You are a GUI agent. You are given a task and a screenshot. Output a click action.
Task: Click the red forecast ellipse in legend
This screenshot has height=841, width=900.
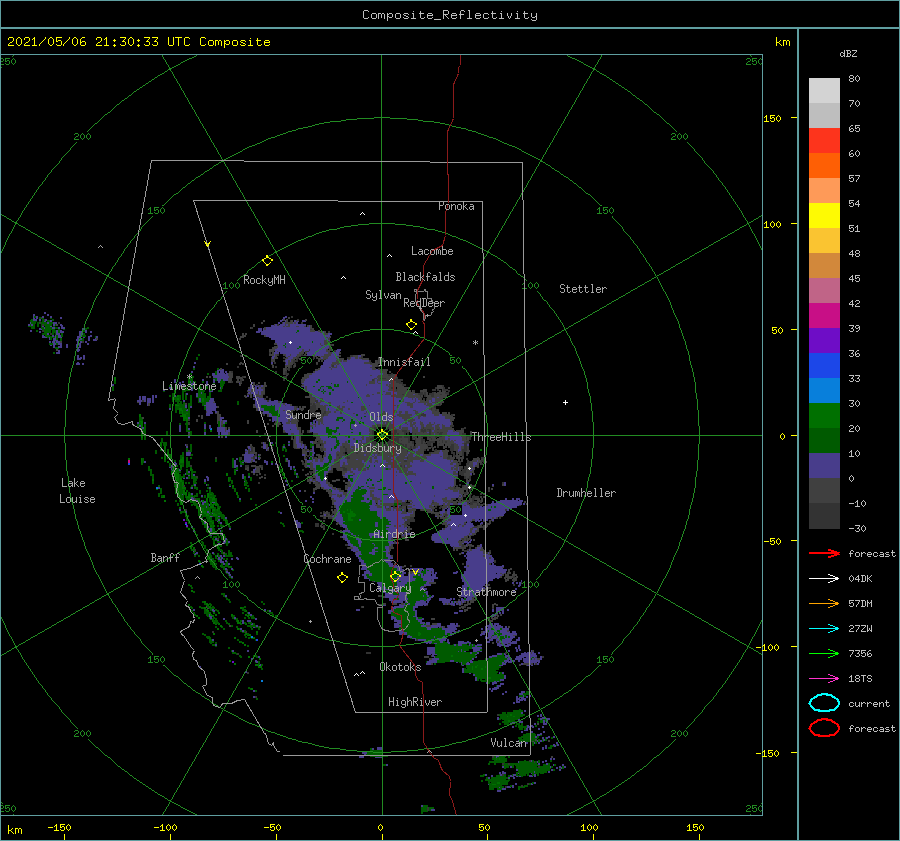(x=824, y=728)
